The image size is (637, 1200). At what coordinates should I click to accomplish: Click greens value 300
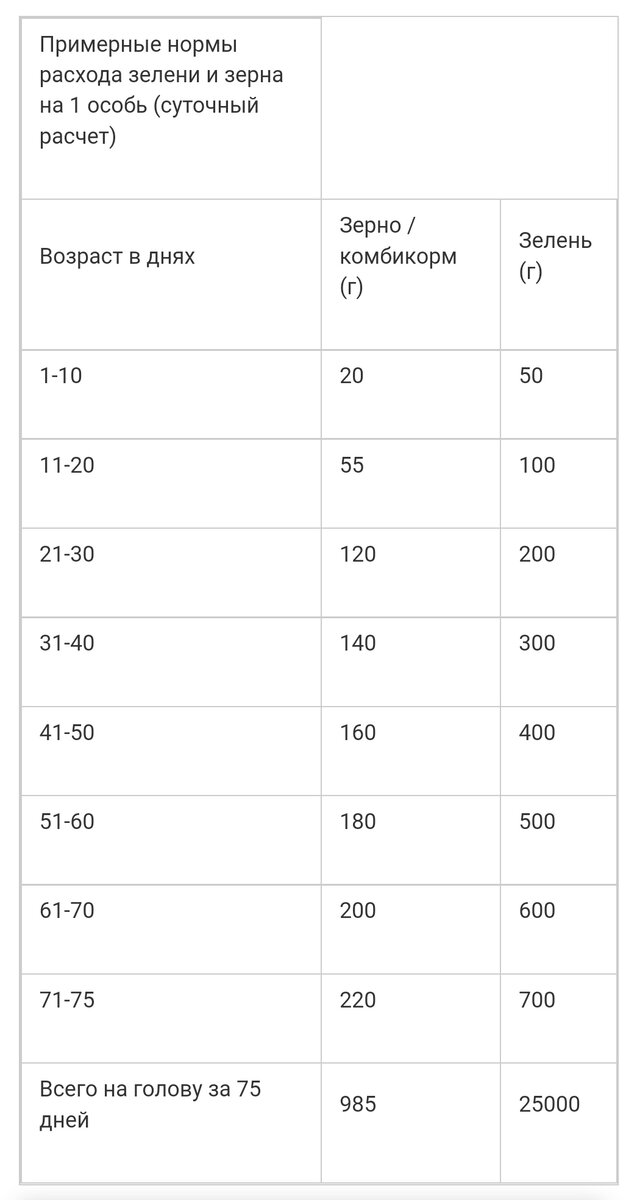coord(537,643)
